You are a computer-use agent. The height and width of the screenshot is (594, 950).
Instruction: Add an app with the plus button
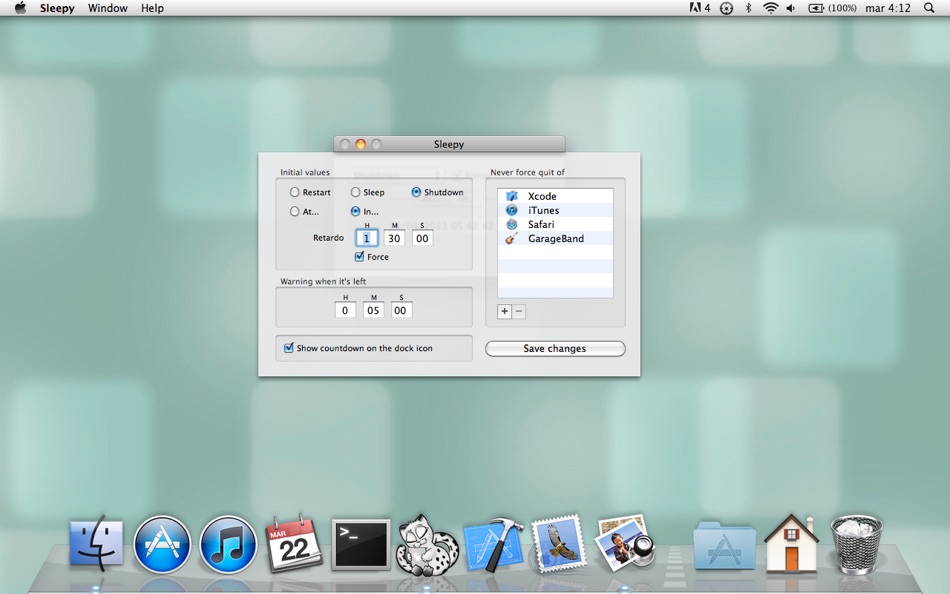(505, 311)
